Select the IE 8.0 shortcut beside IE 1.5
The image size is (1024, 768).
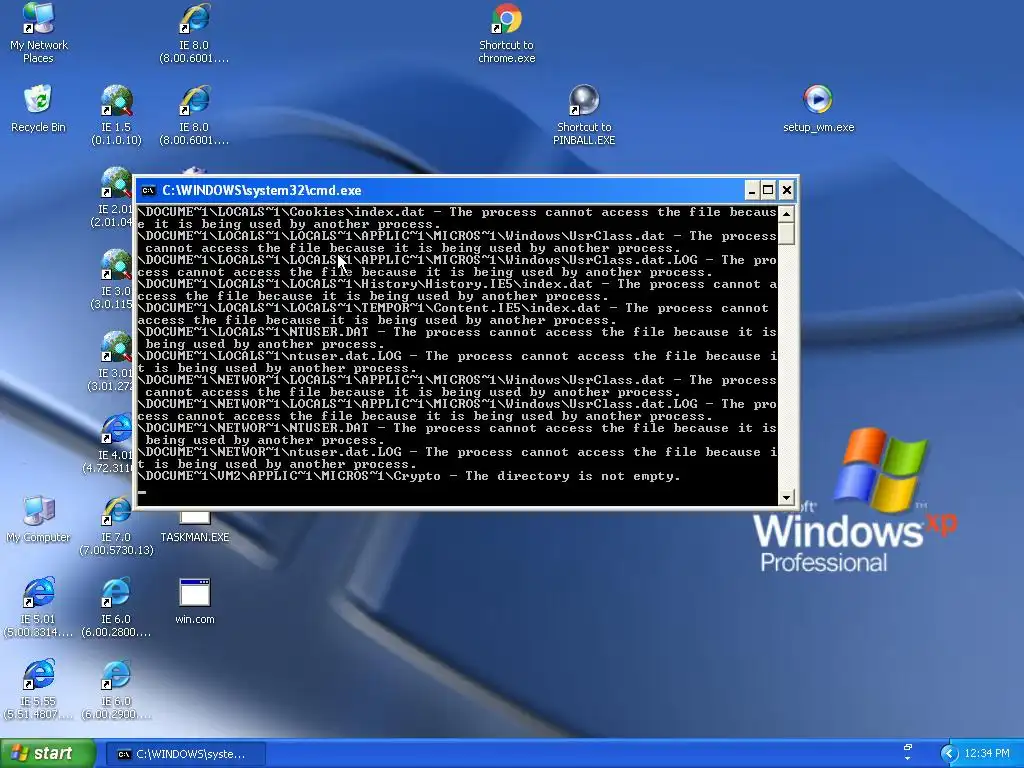pyautogui.click(x=194, y=115)
